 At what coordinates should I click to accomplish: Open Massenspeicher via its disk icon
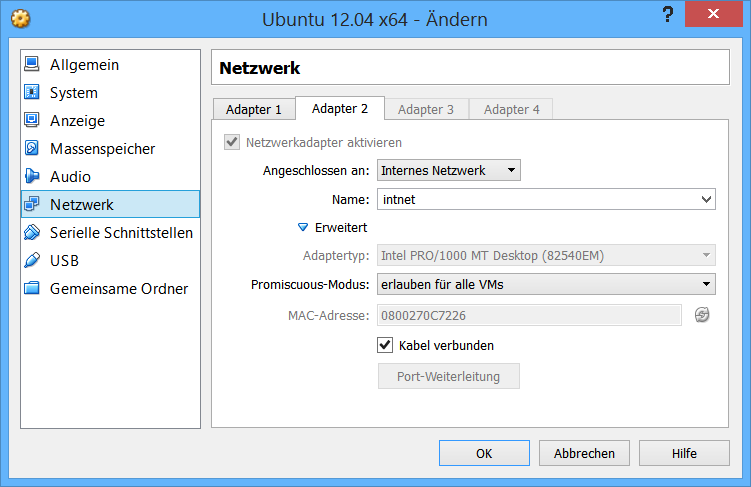pyautogui.click(x=32, y=149)
